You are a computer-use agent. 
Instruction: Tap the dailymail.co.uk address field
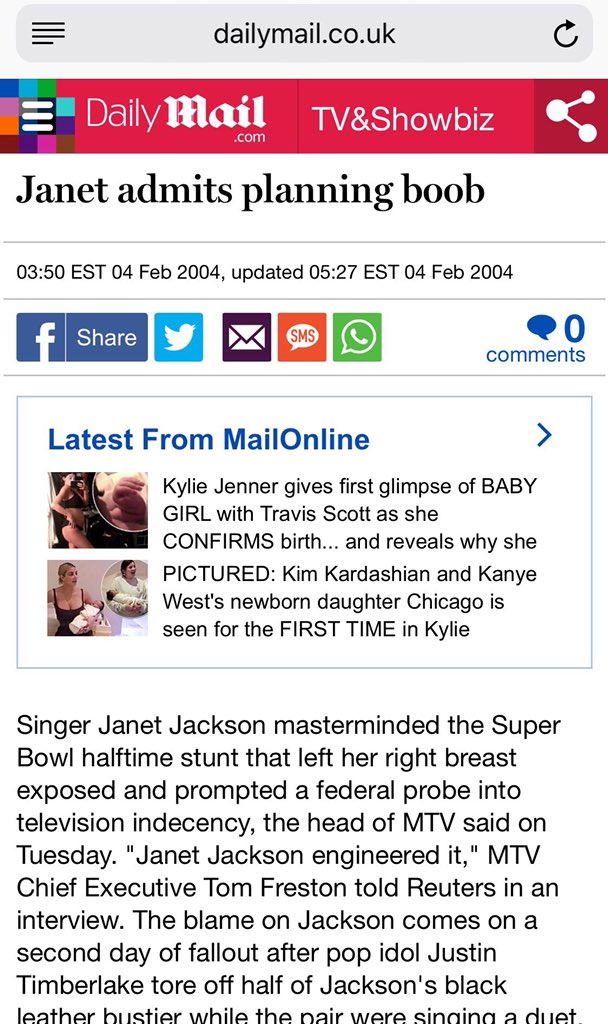pos(304,34)
